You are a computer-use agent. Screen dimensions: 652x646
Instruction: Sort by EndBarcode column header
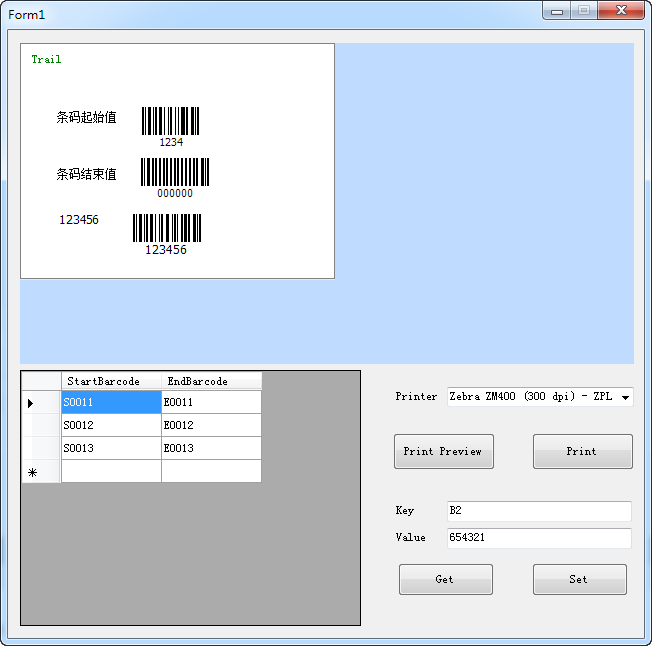[x=211, y=381]
